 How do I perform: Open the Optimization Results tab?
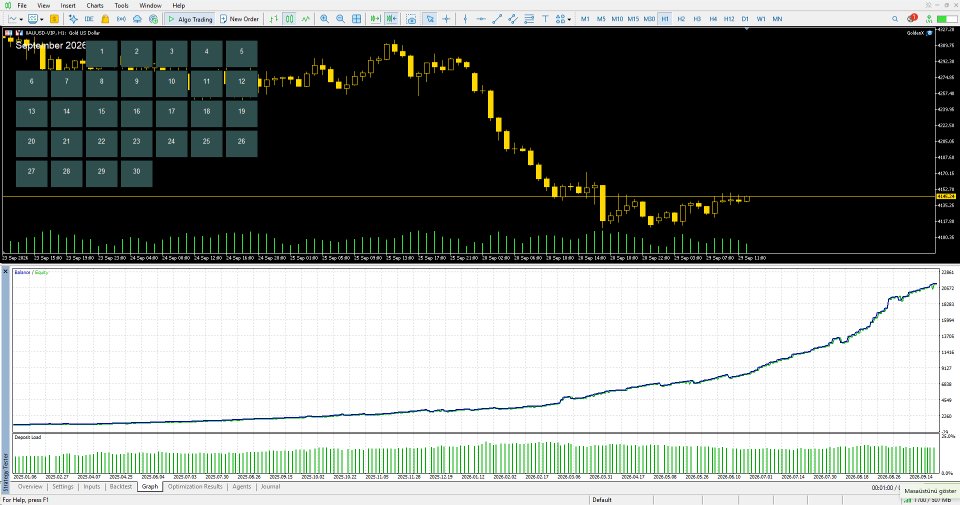coord(195,487)
